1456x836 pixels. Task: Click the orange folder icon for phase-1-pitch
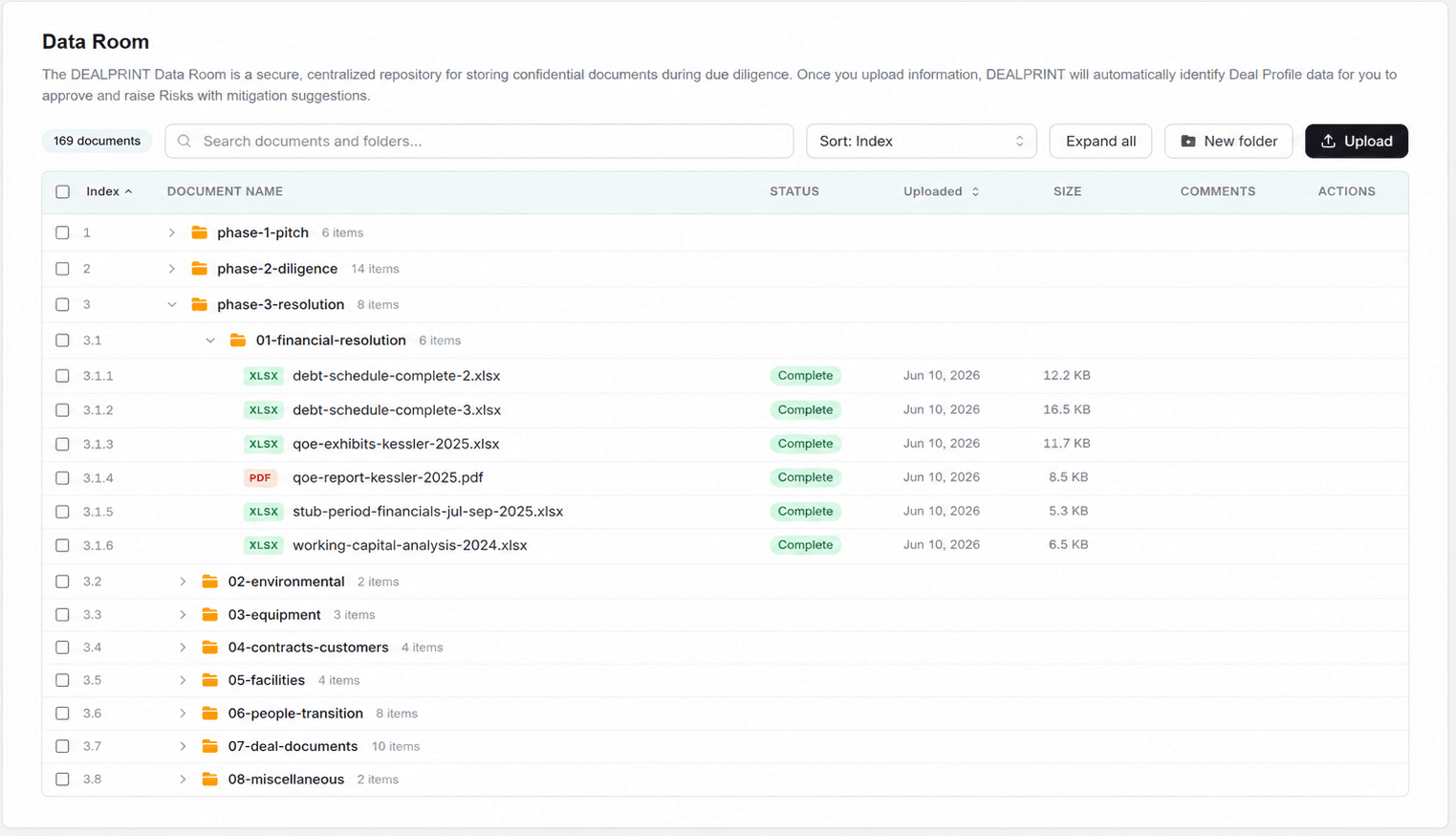[x=199, y=232]
